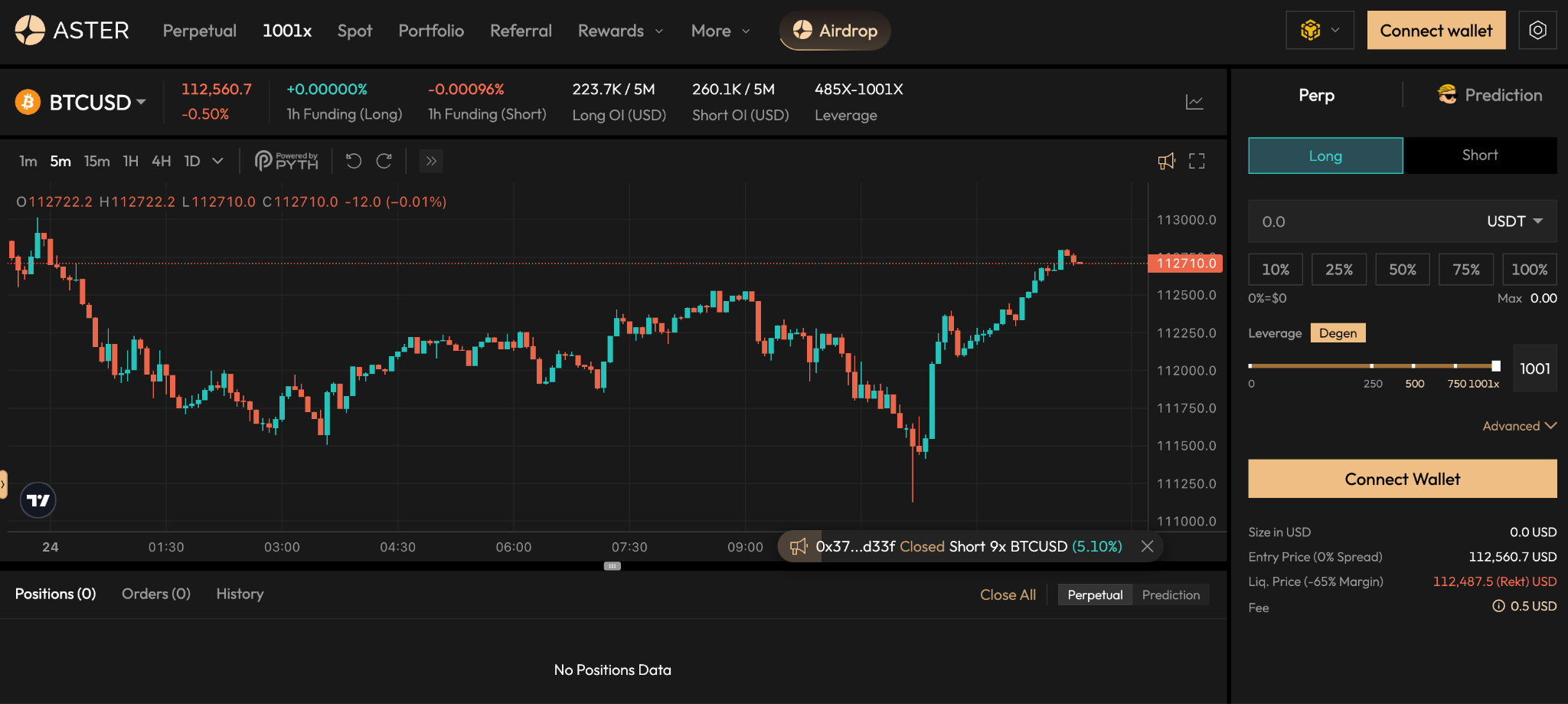
Task: Click the chart undo arrow icon
Action: click(x=353, y=161)
